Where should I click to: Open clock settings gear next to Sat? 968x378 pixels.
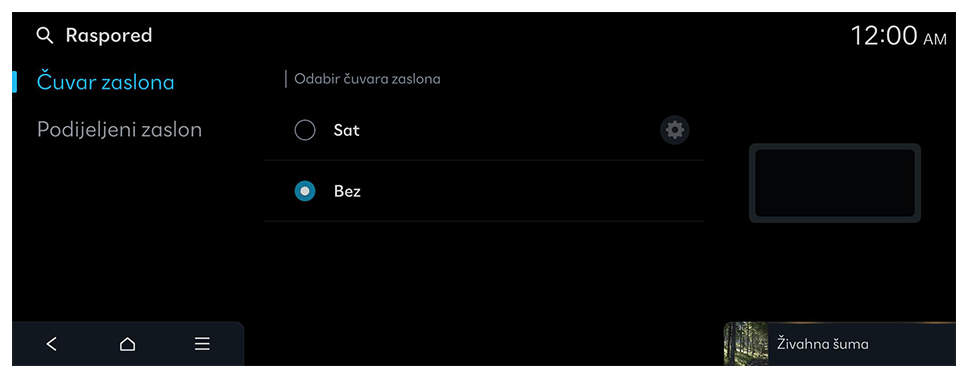(675, 130)
